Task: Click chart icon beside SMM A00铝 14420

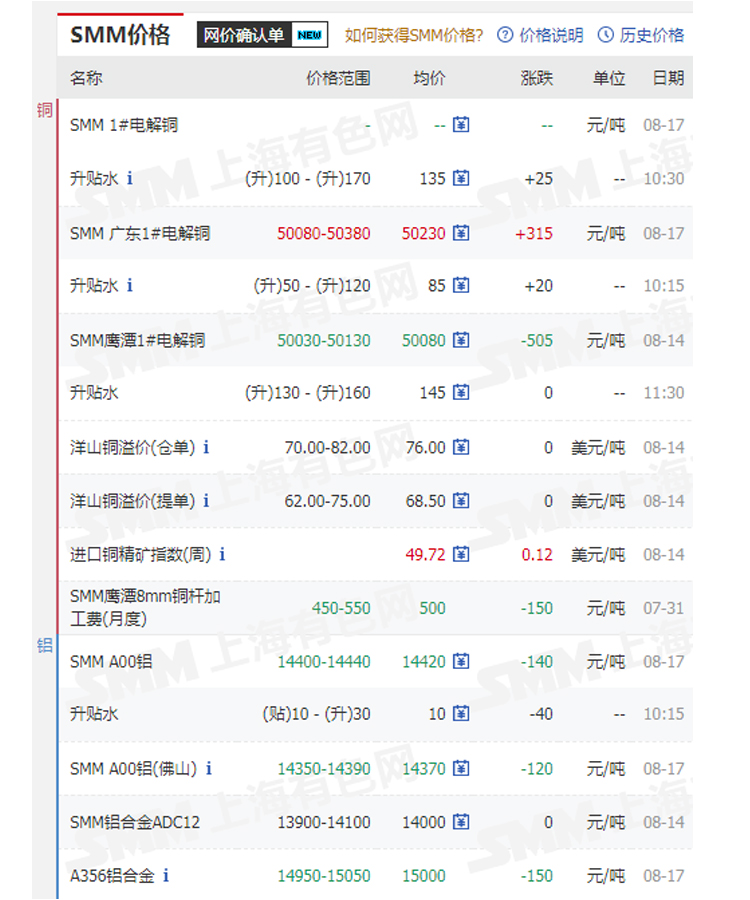Action: point(461,661)
